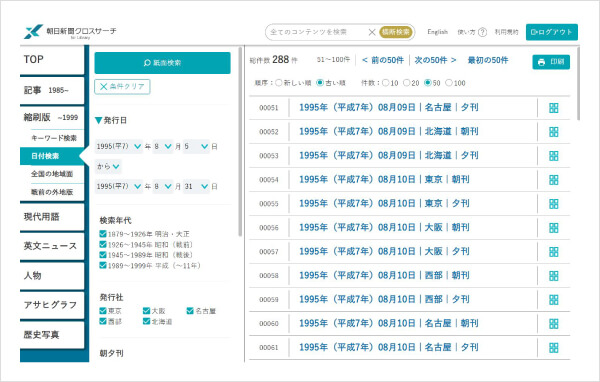
Task: Open page viewer icon for result 00051
Action: (553, 108)
